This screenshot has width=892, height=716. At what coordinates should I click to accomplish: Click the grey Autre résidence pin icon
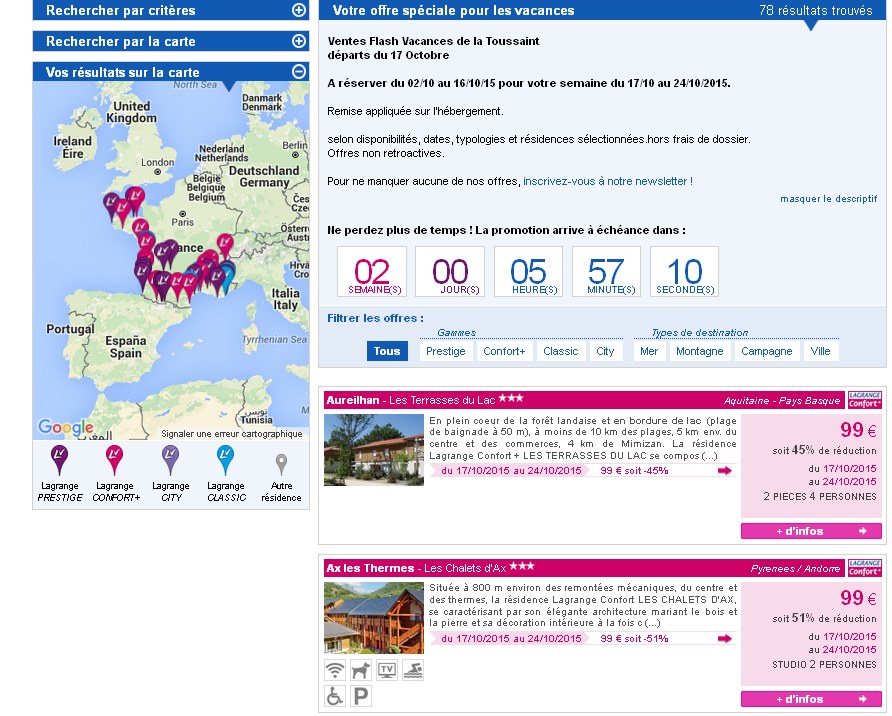coord(281,463)
